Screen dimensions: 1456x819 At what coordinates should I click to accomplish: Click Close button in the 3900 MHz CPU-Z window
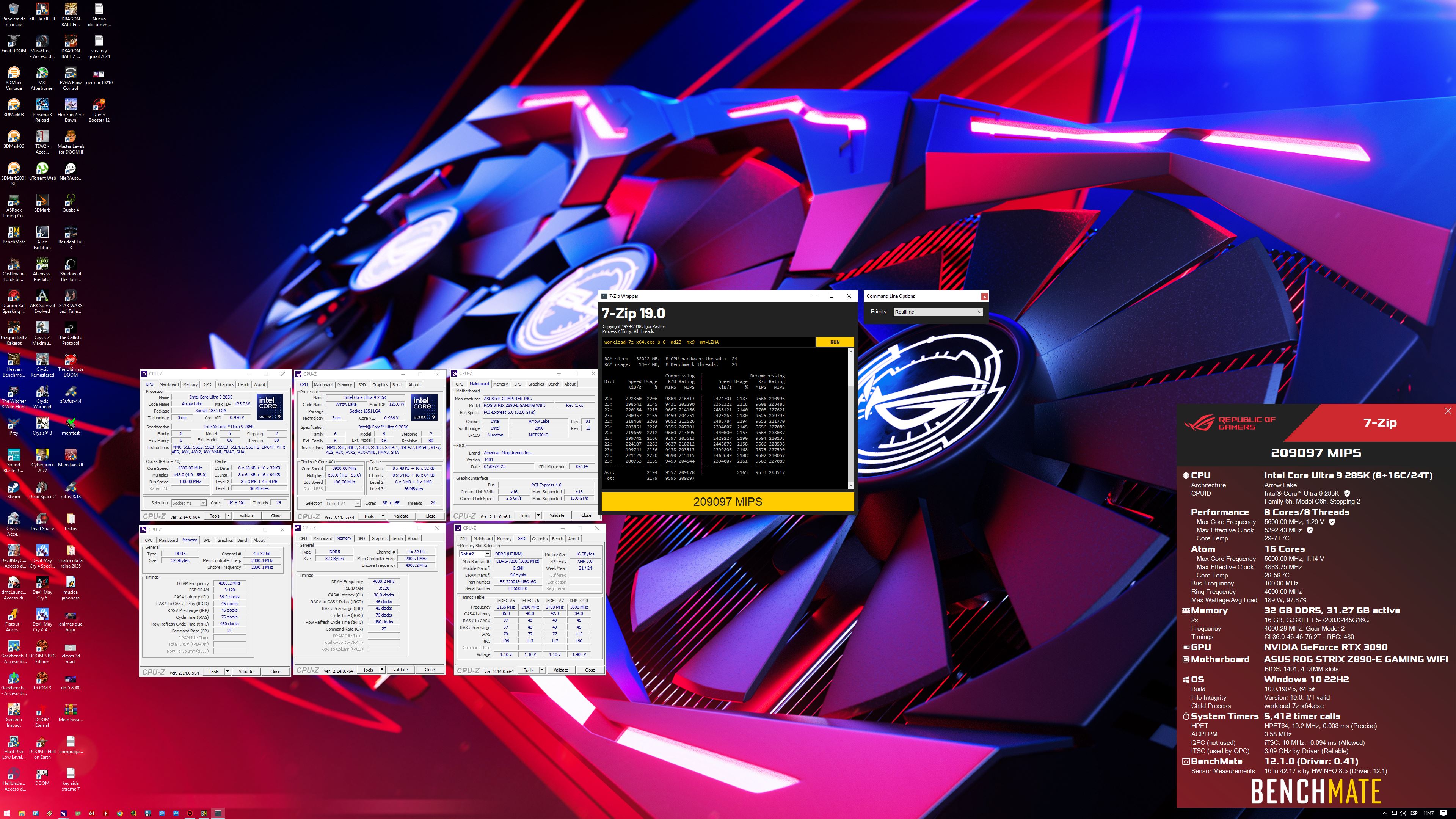click(430, 516)
